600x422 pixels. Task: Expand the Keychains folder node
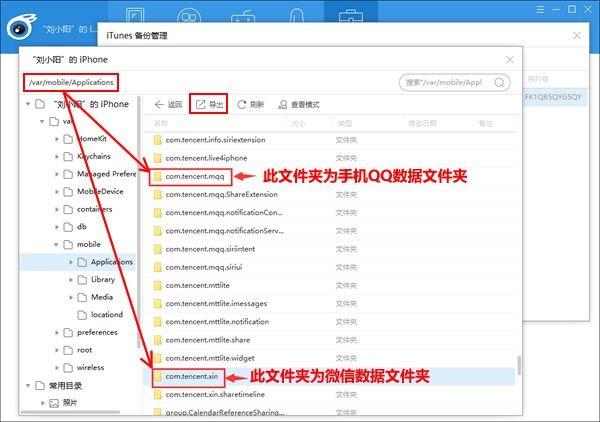click(x=57, y=156)
